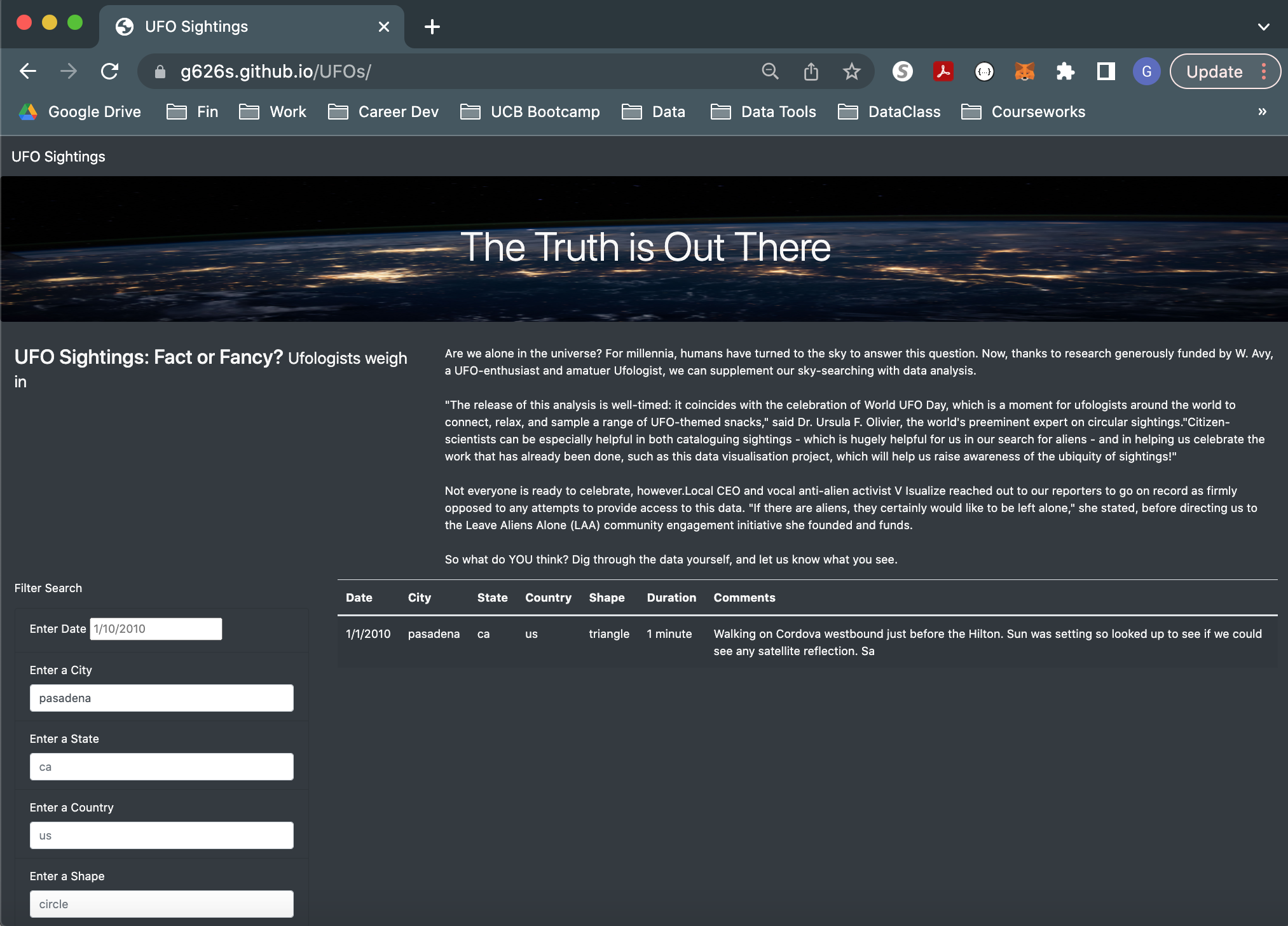Select the shape field containing circle
Screen dimensions: 1288x926
pyautogui.click(x=161, y=903)
